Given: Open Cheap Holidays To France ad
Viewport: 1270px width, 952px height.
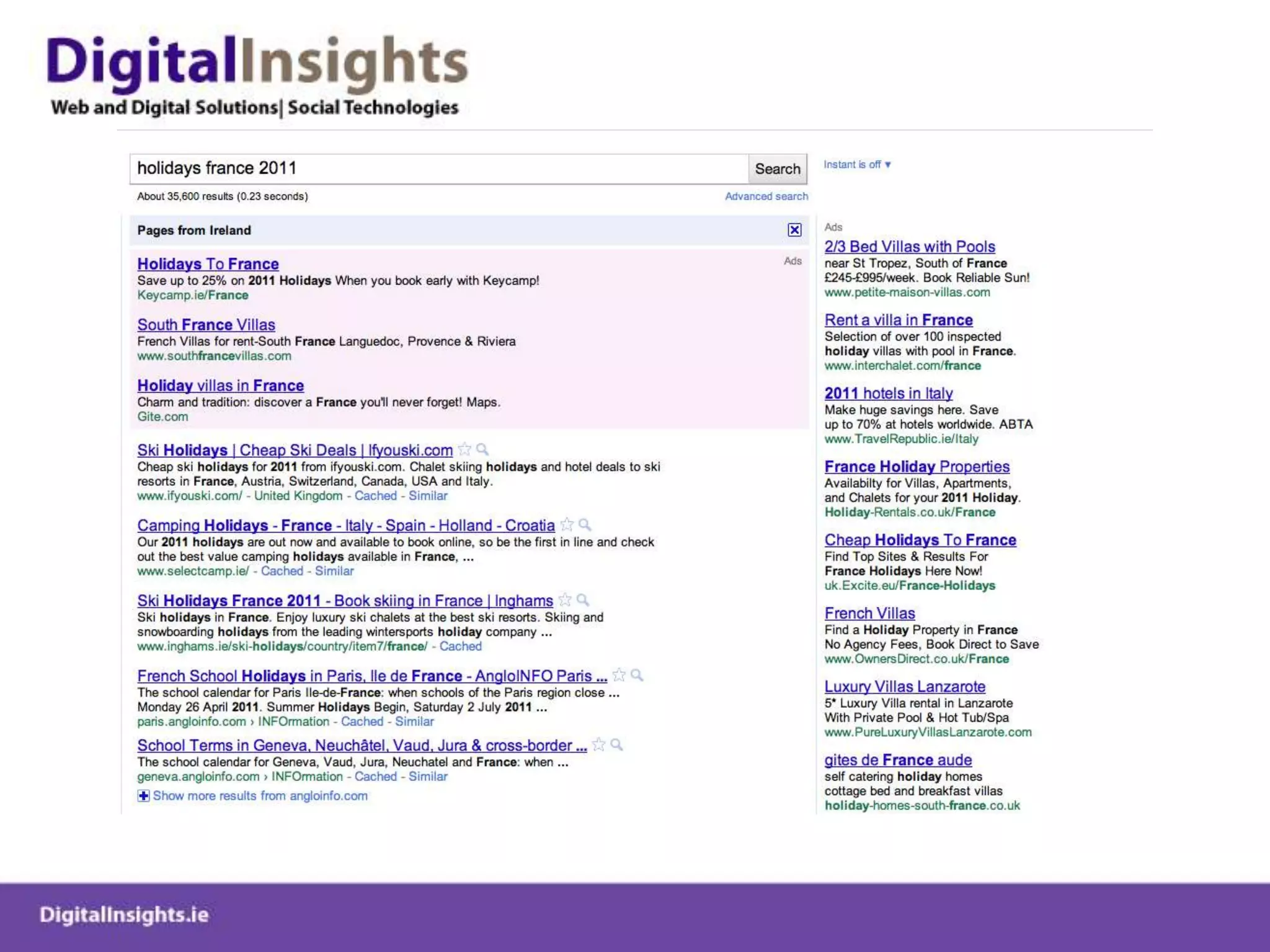Looking at the screenshot, I should (x=920, y=540).
